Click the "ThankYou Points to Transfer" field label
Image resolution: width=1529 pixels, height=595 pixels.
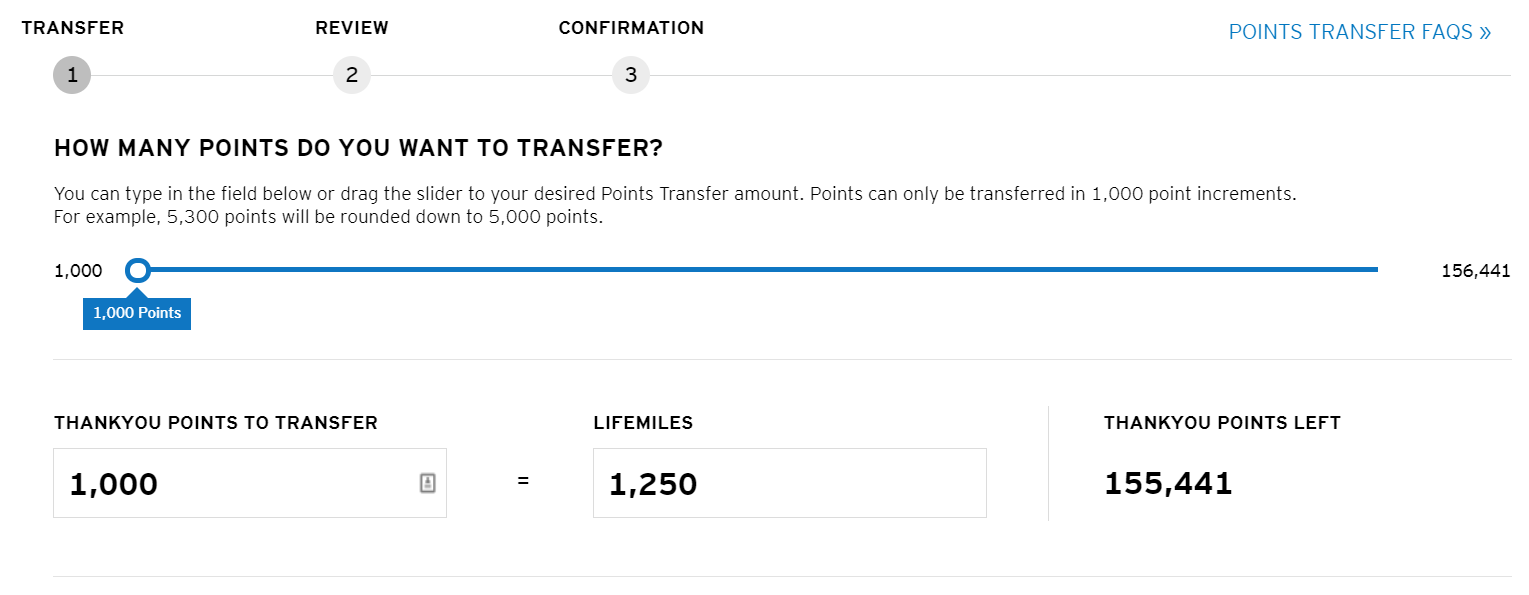tap(216, 423)
